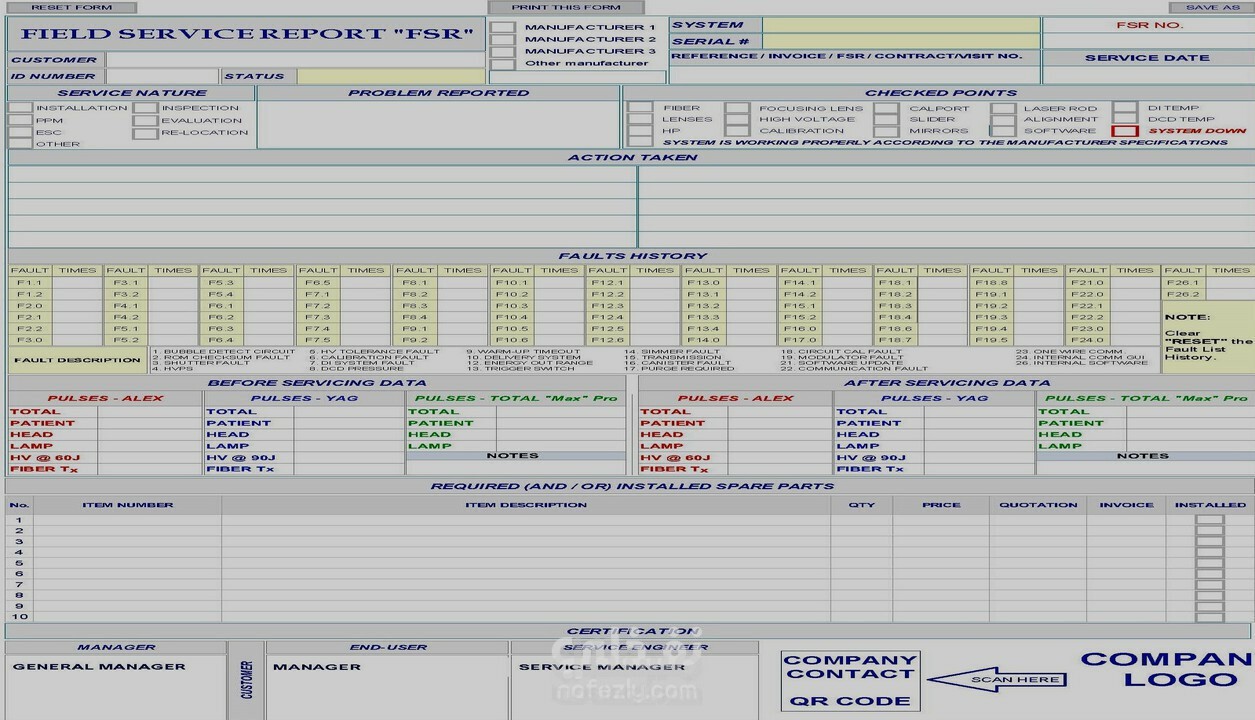Tick the INSTALLED checkbox for row 5
The width and height of the screenshot is (1255, 720).
pos(1210,563)
